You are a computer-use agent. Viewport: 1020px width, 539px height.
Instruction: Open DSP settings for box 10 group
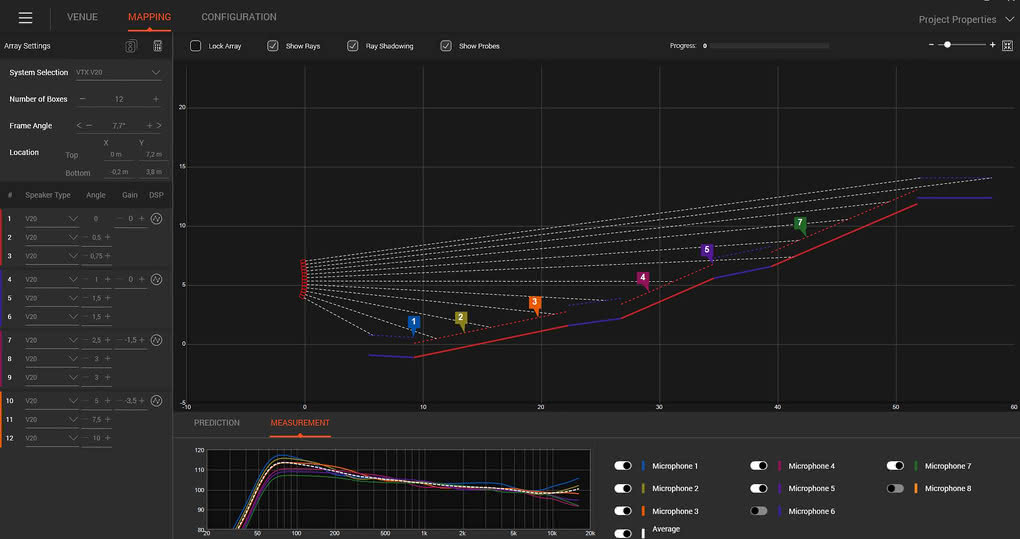(x=156, y=401)
